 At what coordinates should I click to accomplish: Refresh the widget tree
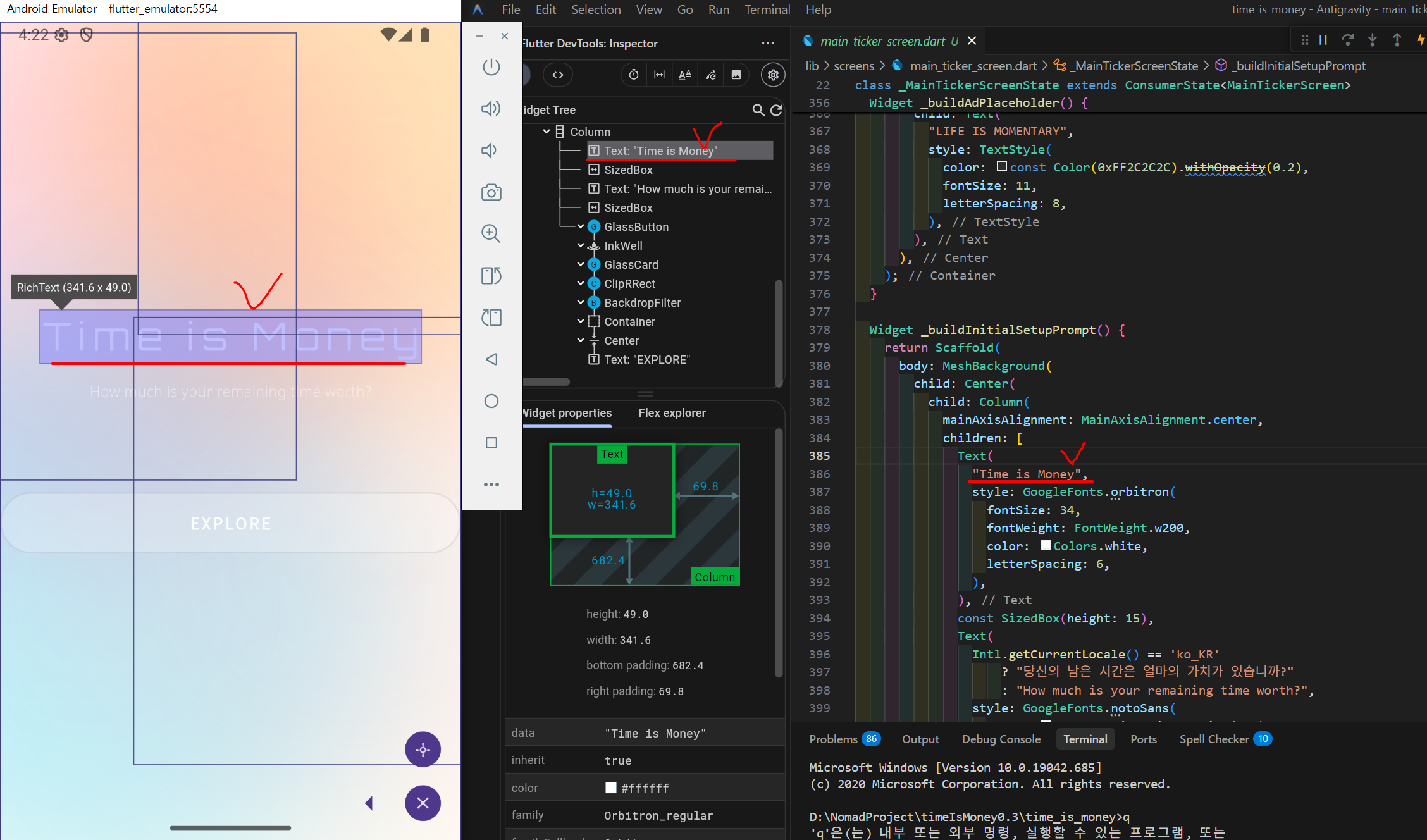point(777,110)
